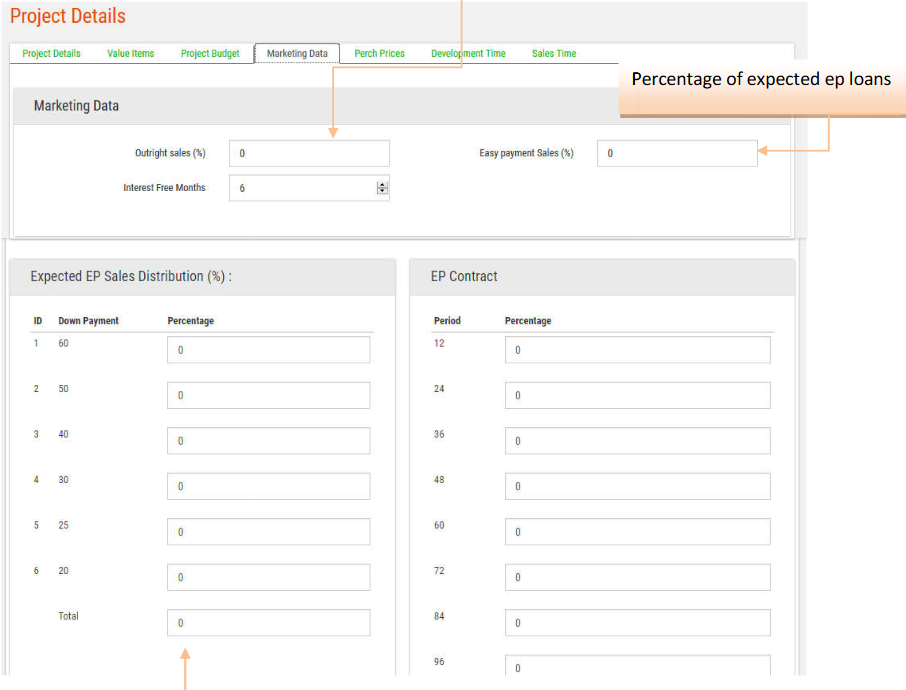This screenshot has width=906, height=690.
Task: Click the Outright sales (%) input field
Action: 308,153
